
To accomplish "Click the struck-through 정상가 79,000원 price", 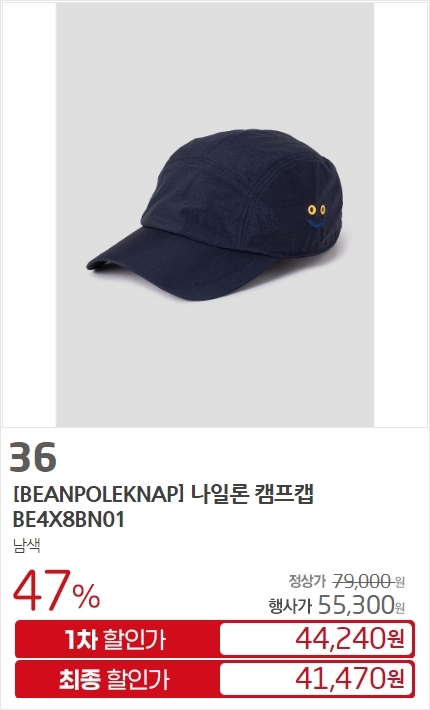I will pyautogui.click(x=347, y=580).
